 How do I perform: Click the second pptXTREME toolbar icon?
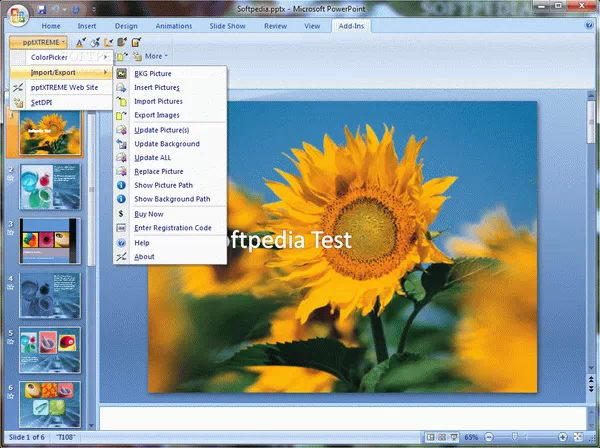[x=95, y=42]
